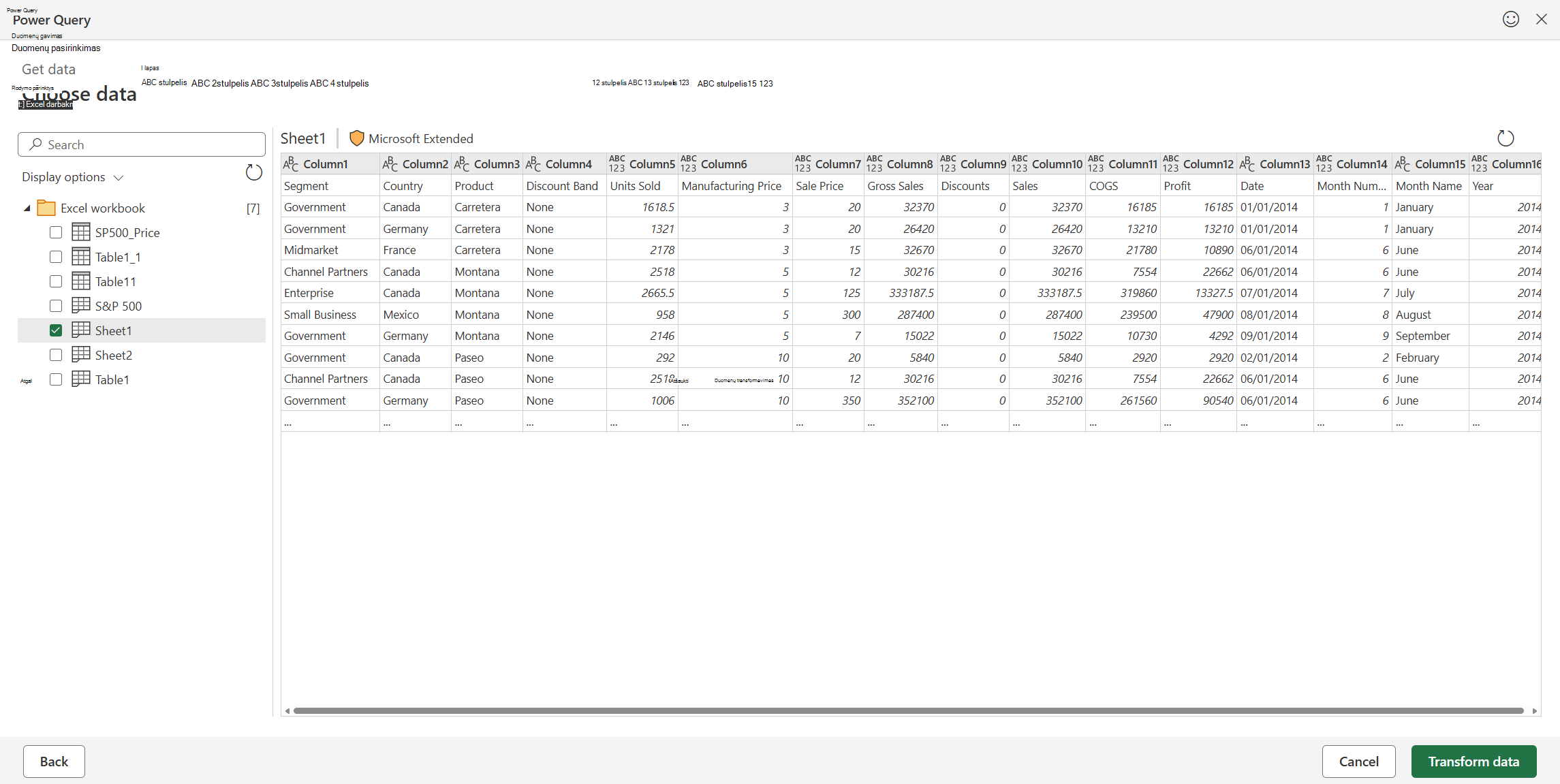Check the Table1 checkbox

click(56, 379)
